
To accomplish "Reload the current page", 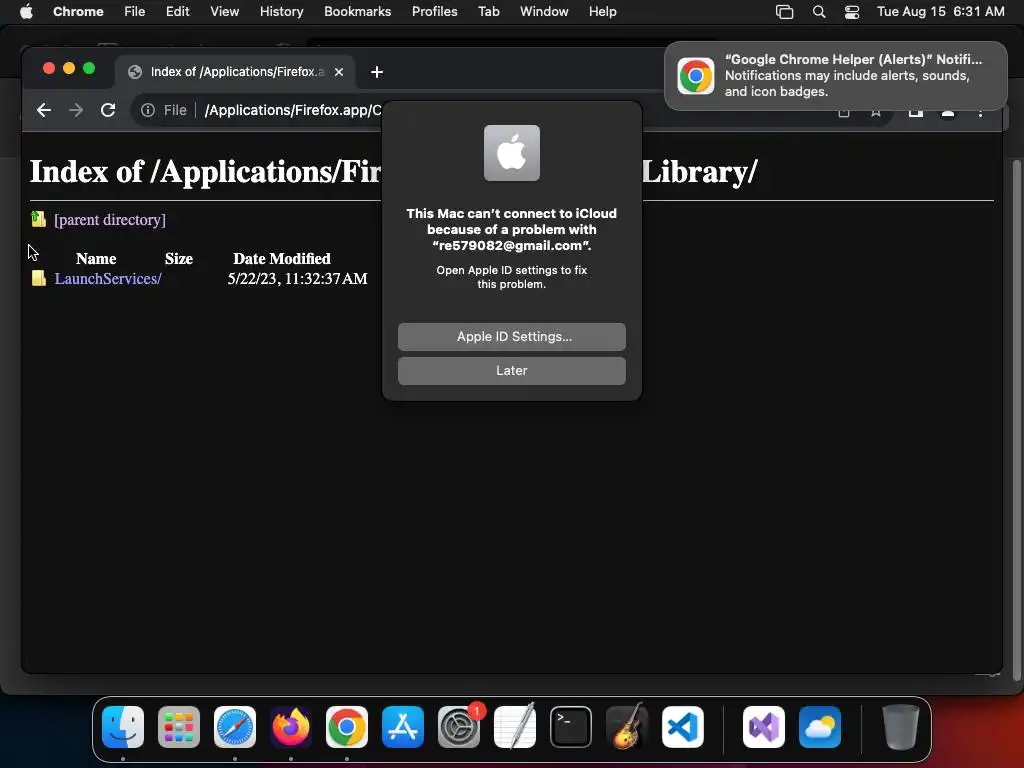I will [x=108, y=110].
